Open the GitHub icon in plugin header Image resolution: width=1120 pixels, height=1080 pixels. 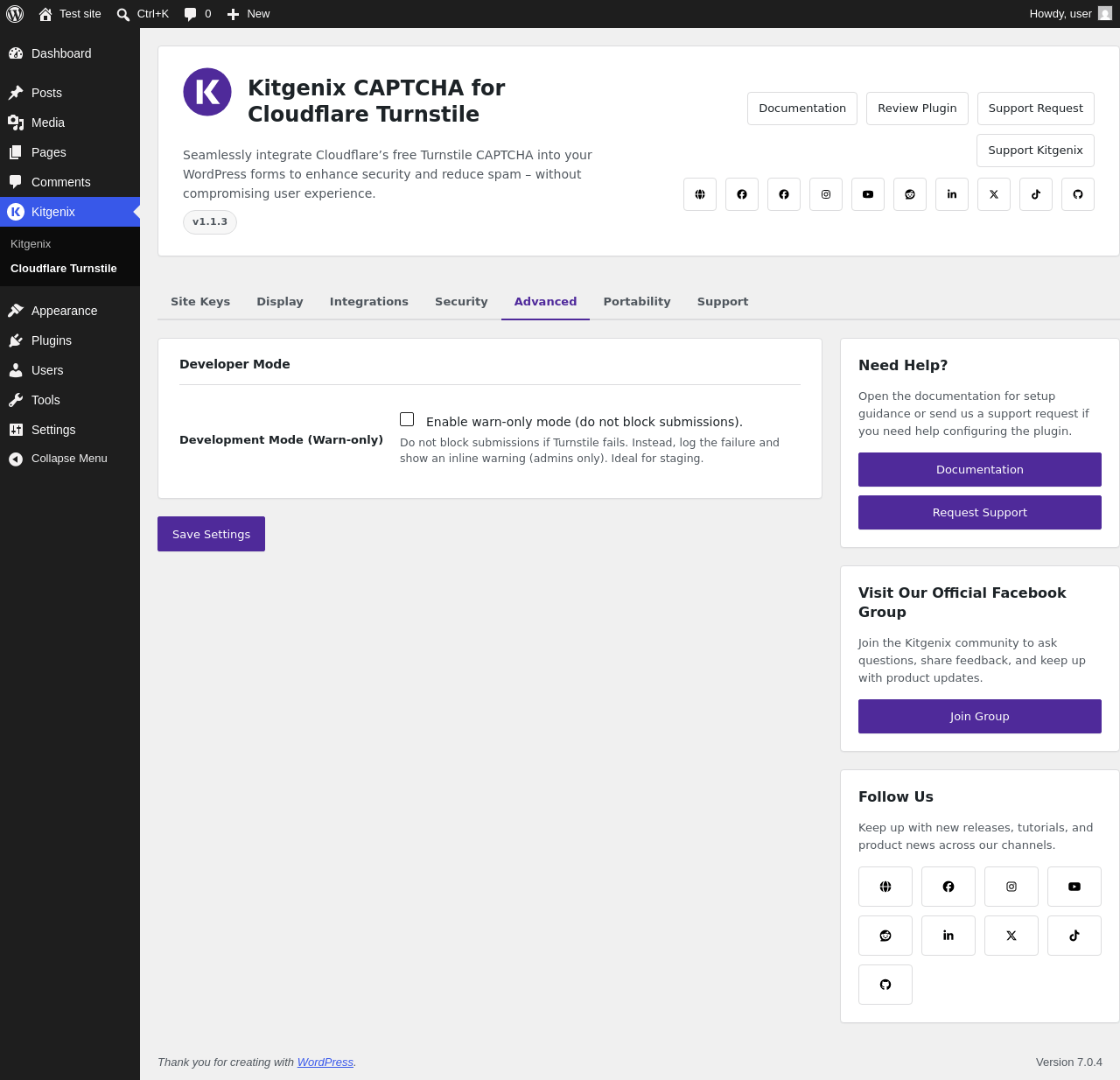tap(1078, 194)
